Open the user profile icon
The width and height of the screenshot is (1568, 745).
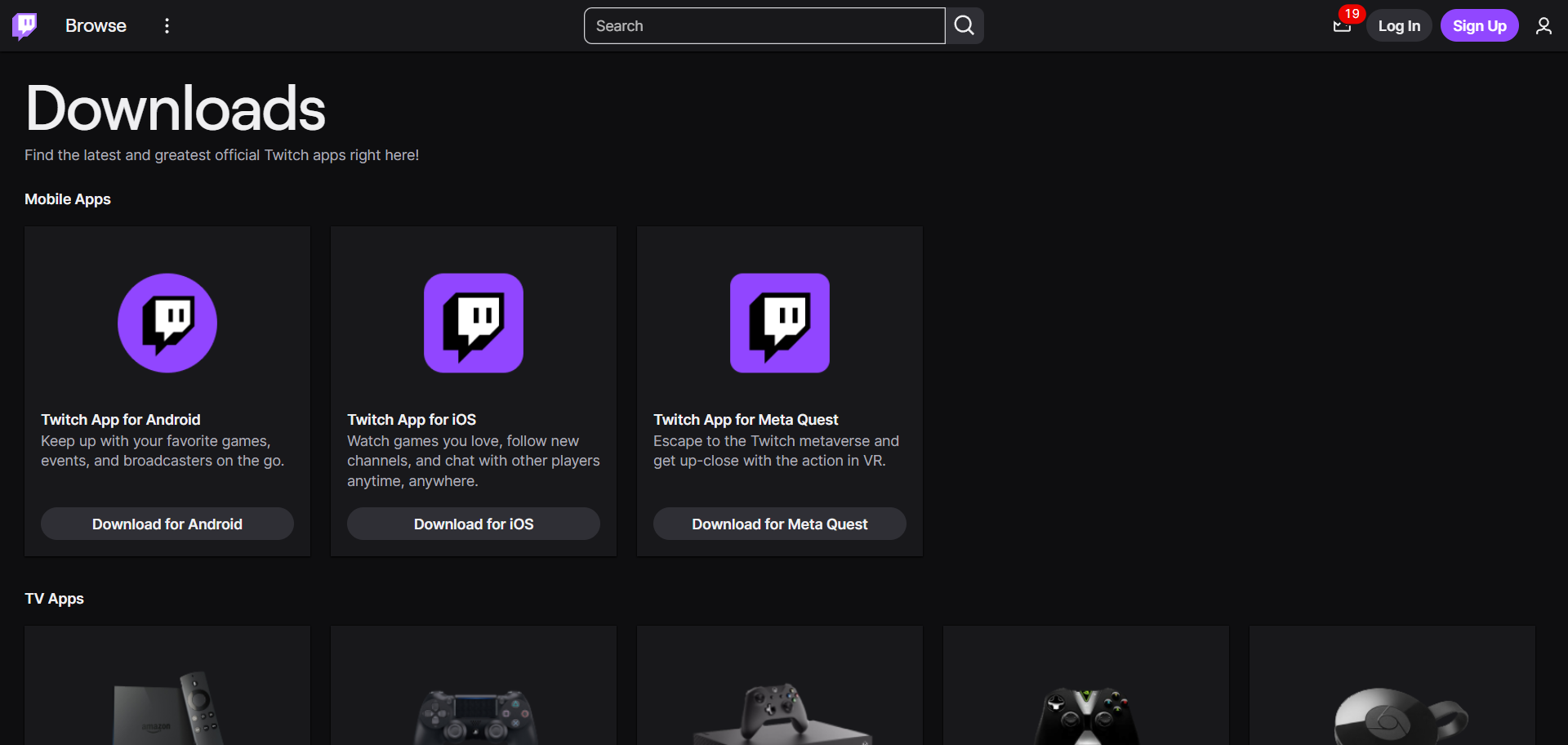(x=1544, y=25)
